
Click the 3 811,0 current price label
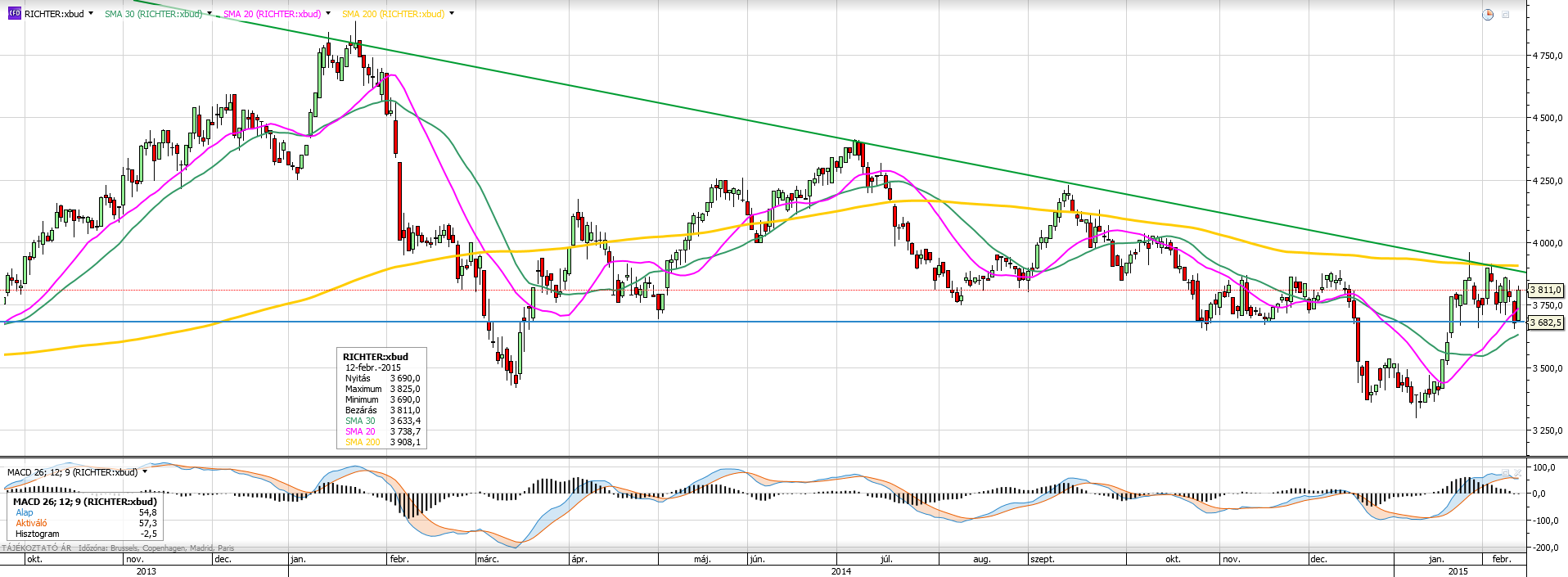point(1545,290)
